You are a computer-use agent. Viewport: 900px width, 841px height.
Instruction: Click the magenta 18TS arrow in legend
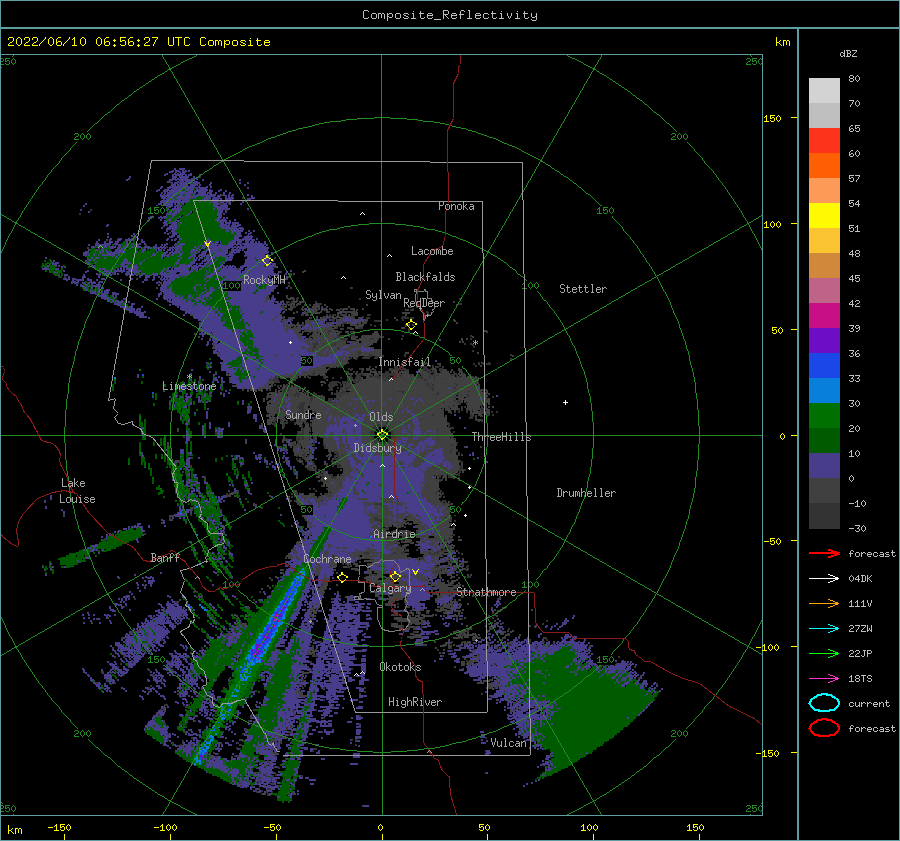click(824, 678)
